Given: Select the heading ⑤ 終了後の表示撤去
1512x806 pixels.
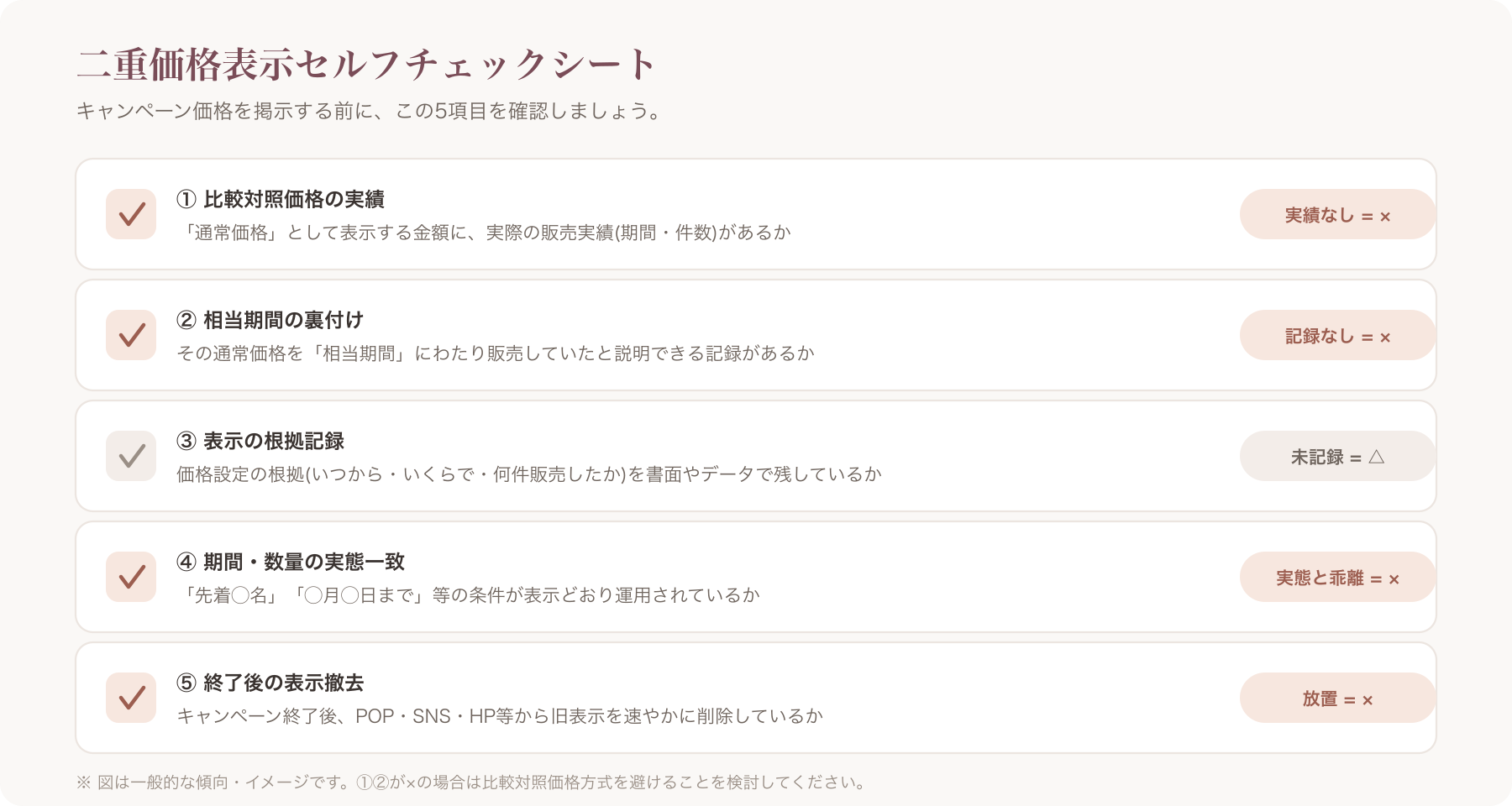Looking at the screenshot, I should [270, 683].
